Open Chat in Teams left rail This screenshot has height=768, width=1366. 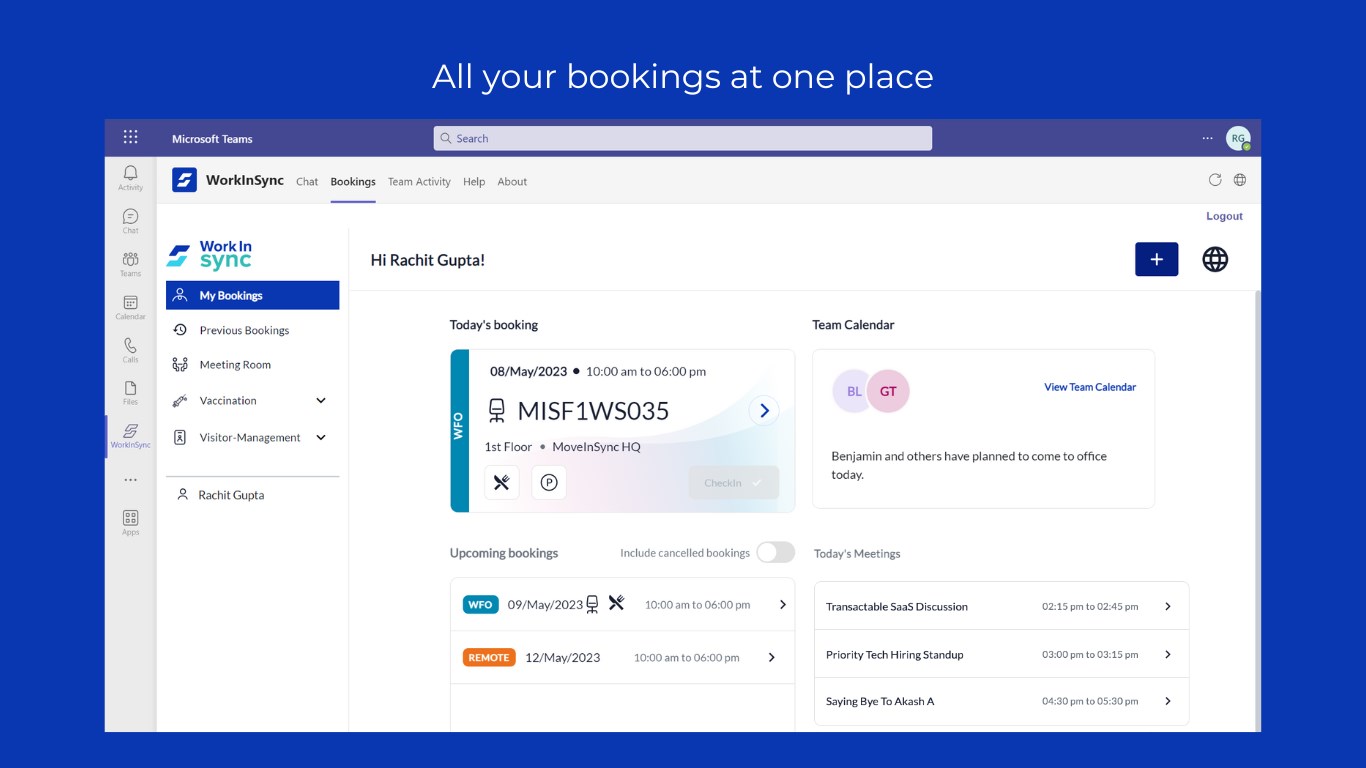coord(131,221)
